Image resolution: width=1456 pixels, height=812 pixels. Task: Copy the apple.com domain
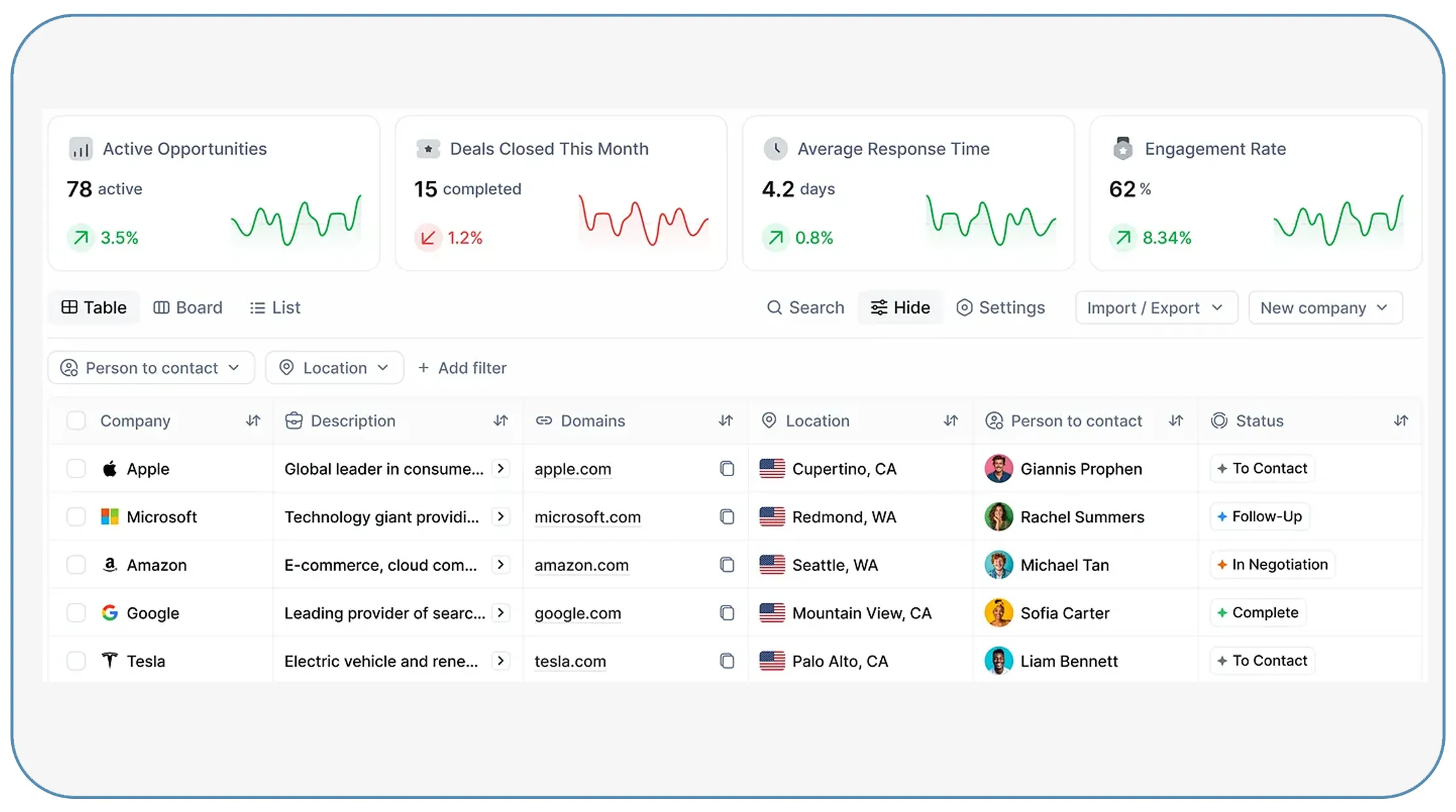(x=727, y=468)
